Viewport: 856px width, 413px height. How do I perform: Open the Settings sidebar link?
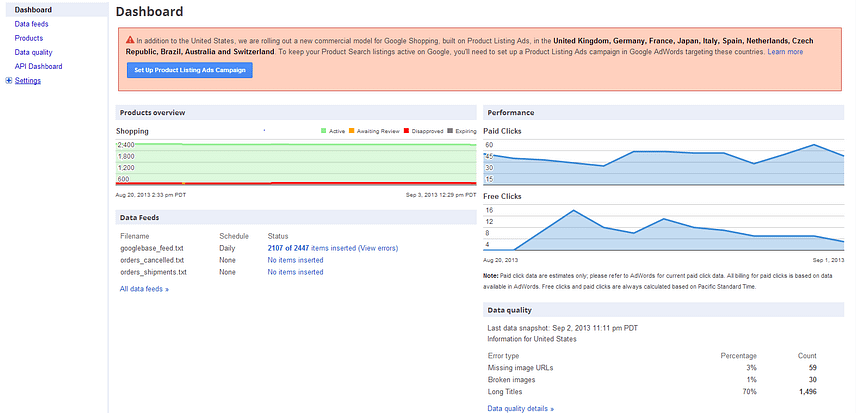(x=28, y=80)
